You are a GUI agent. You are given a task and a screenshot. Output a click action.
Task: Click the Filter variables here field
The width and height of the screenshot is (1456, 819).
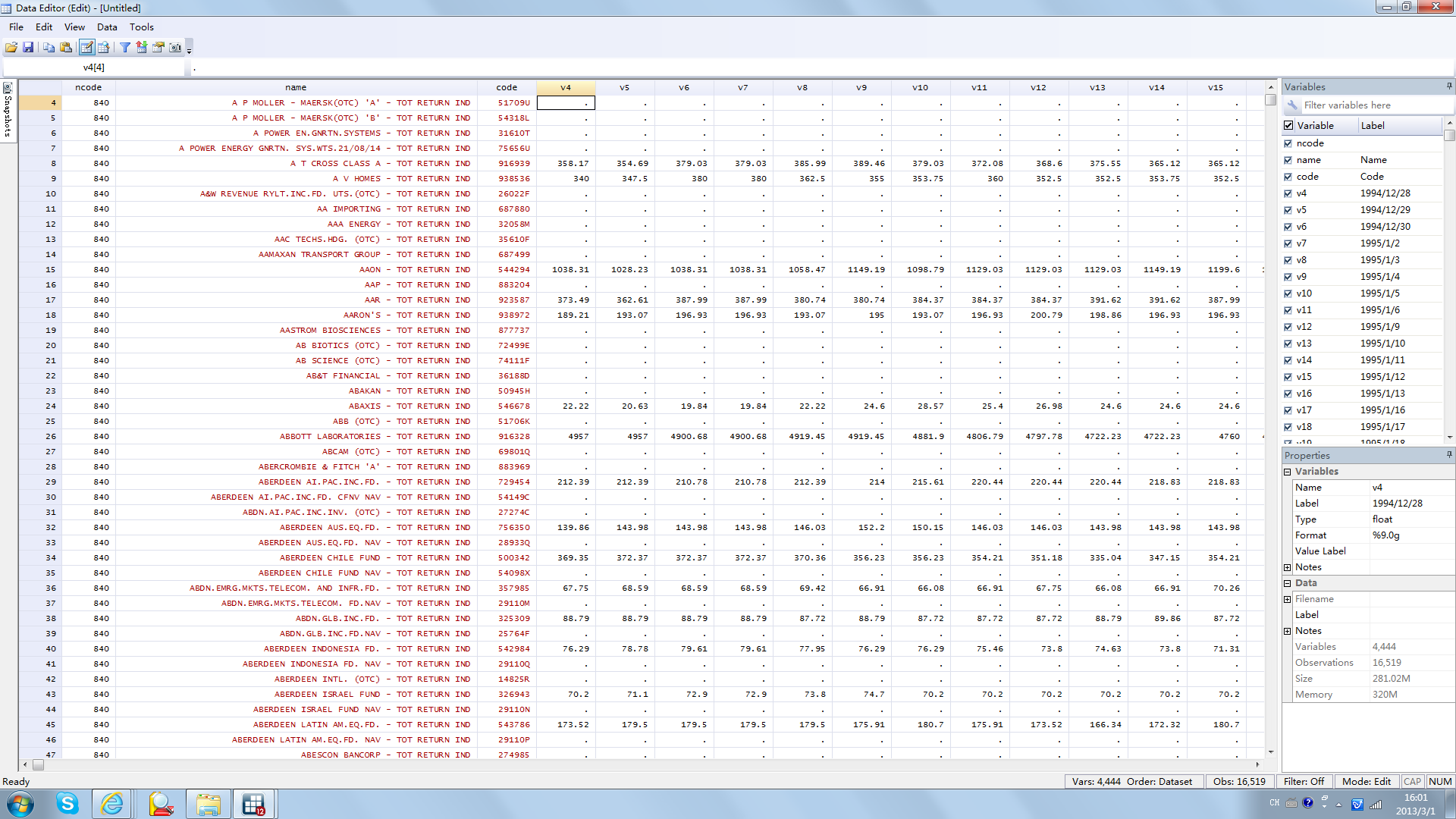tap(1365, 105)
